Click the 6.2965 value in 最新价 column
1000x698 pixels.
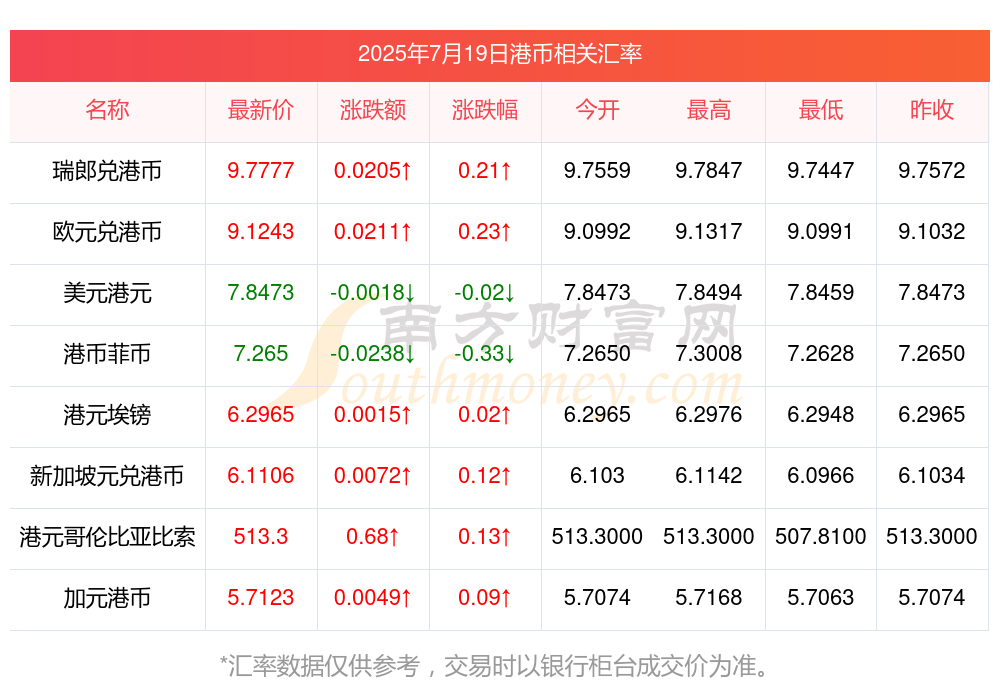click(x=260, y=415)
